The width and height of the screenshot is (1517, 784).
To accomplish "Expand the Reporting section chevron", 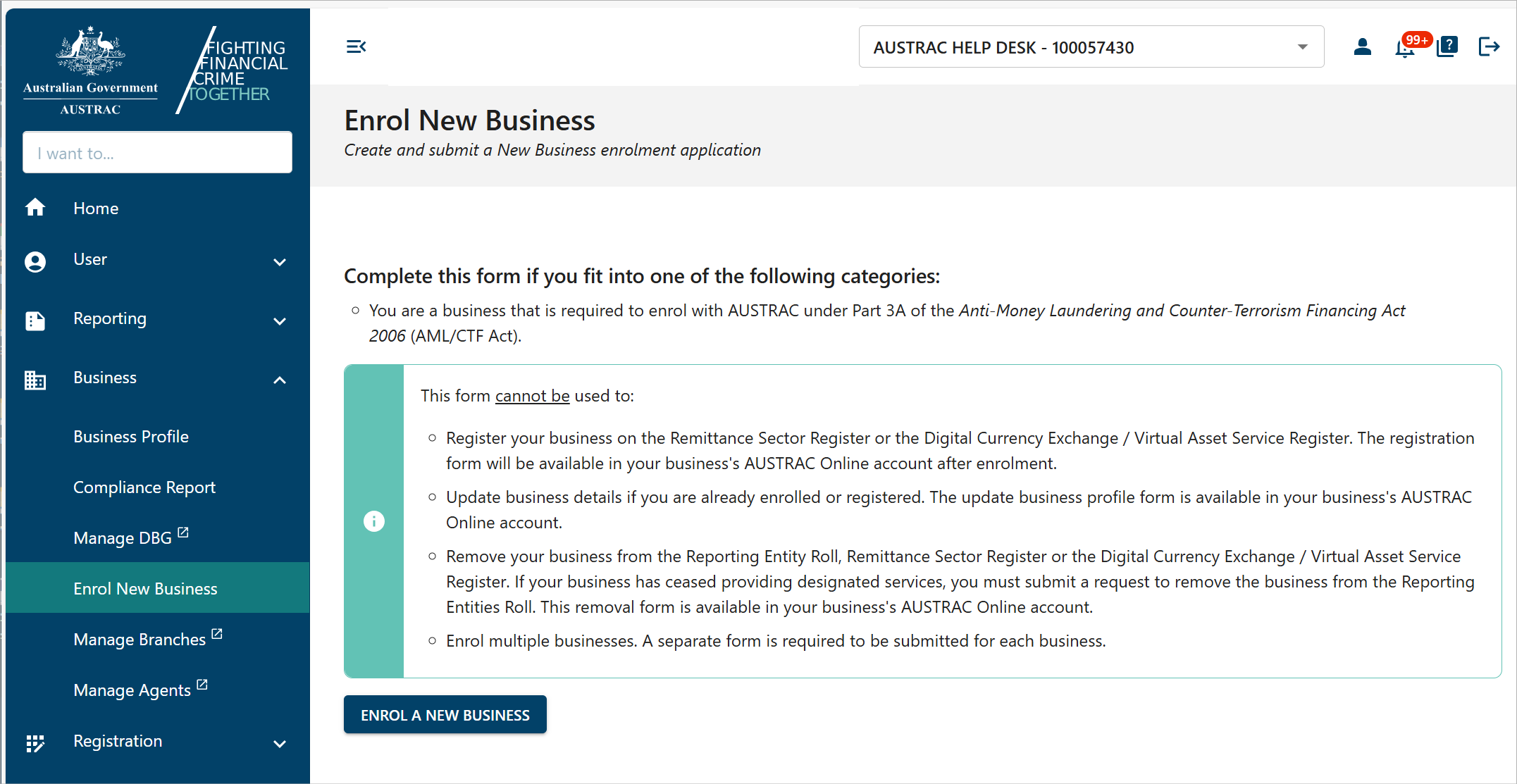I will coord(280,321).
